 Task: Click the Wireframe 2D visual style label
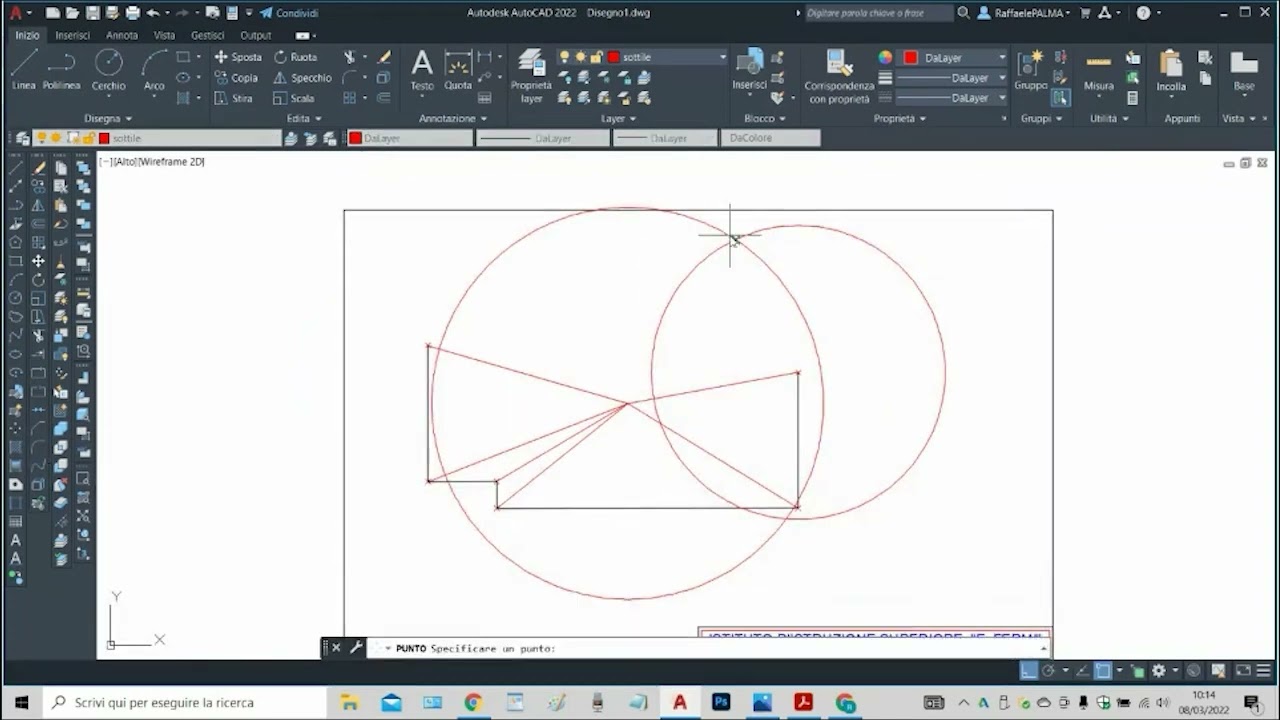coord(172,161)
